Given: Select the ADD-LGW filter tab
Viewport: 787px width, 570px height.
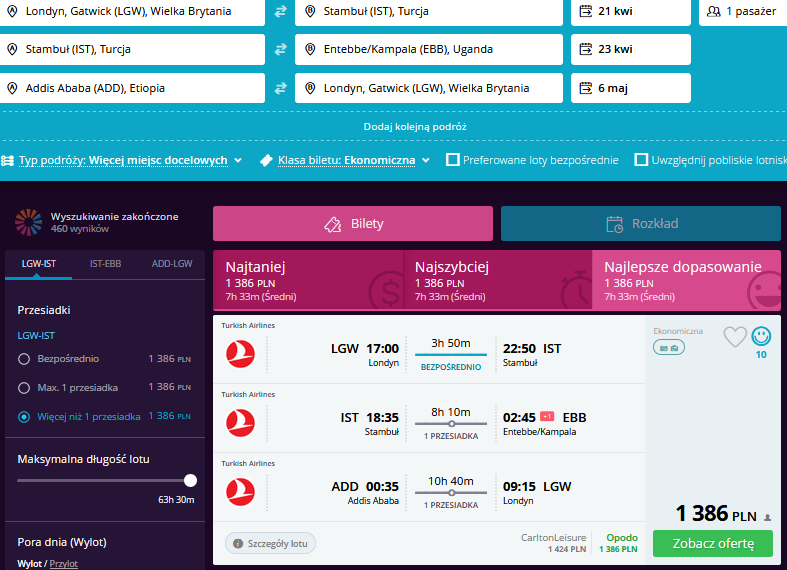Looking at the screenshot, I should pyautogui.click(x=172, y=264).
